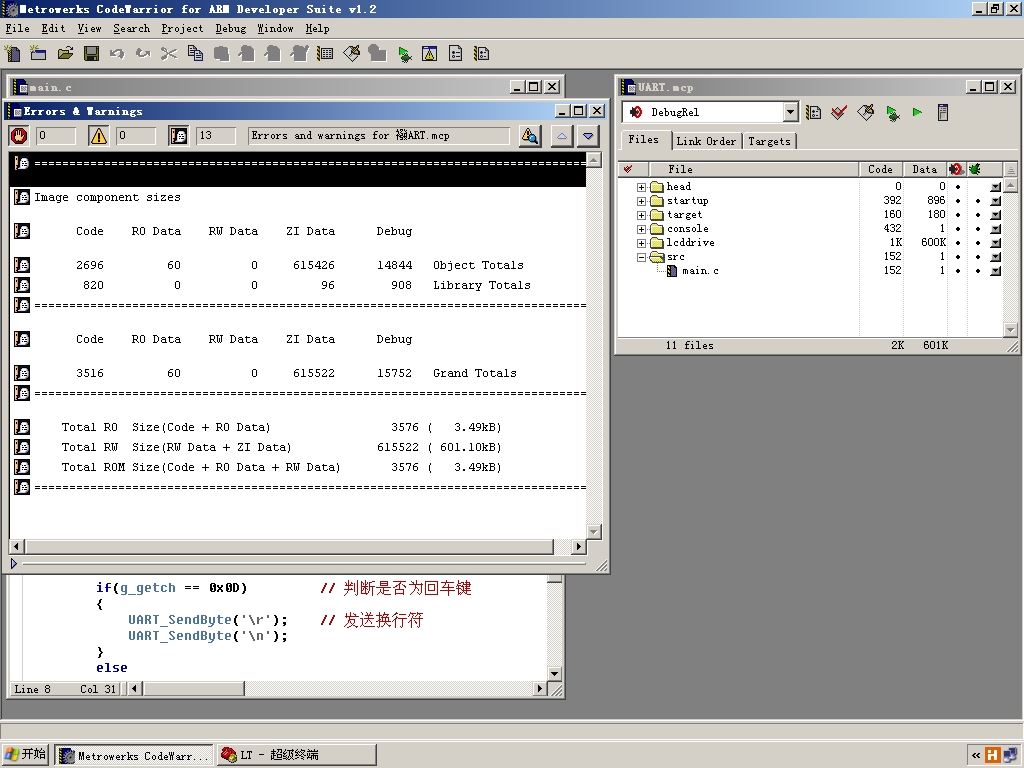Click the Code column header

pyautogui.click(x=880, y=169)
